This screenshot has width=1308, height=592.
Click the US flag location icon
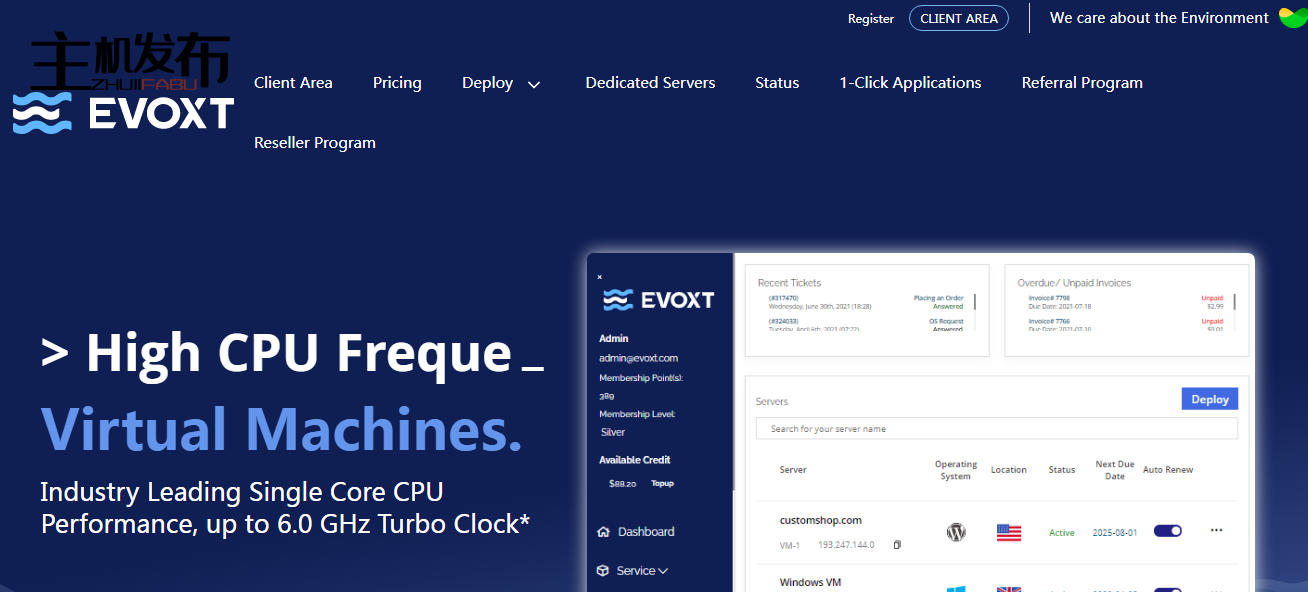point(1008,532)
